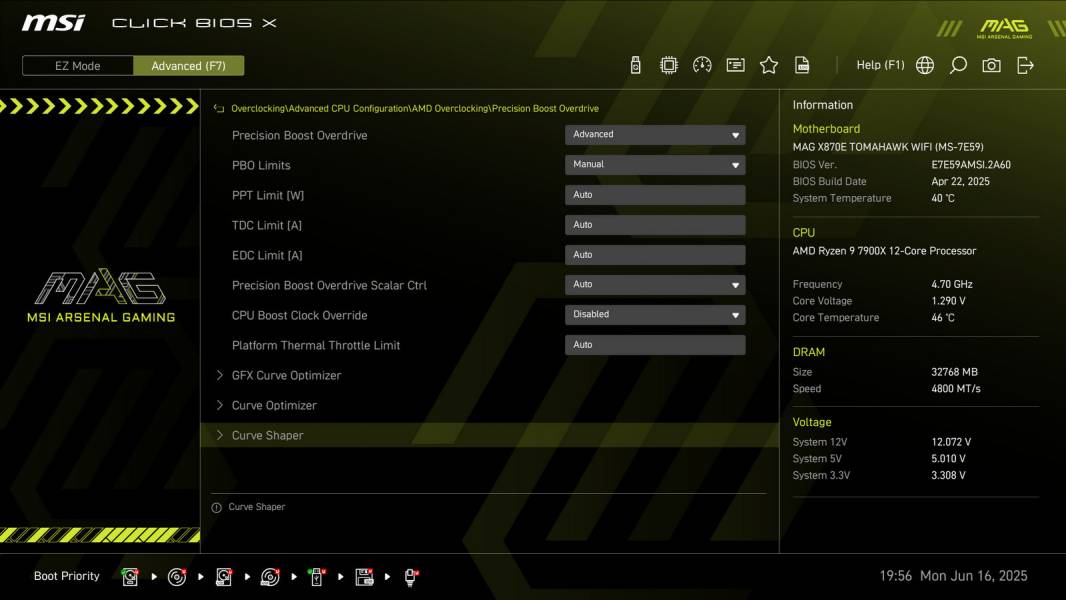Click the PPT Limit [W] input field
1066x600 pixels.
[655, 195]
